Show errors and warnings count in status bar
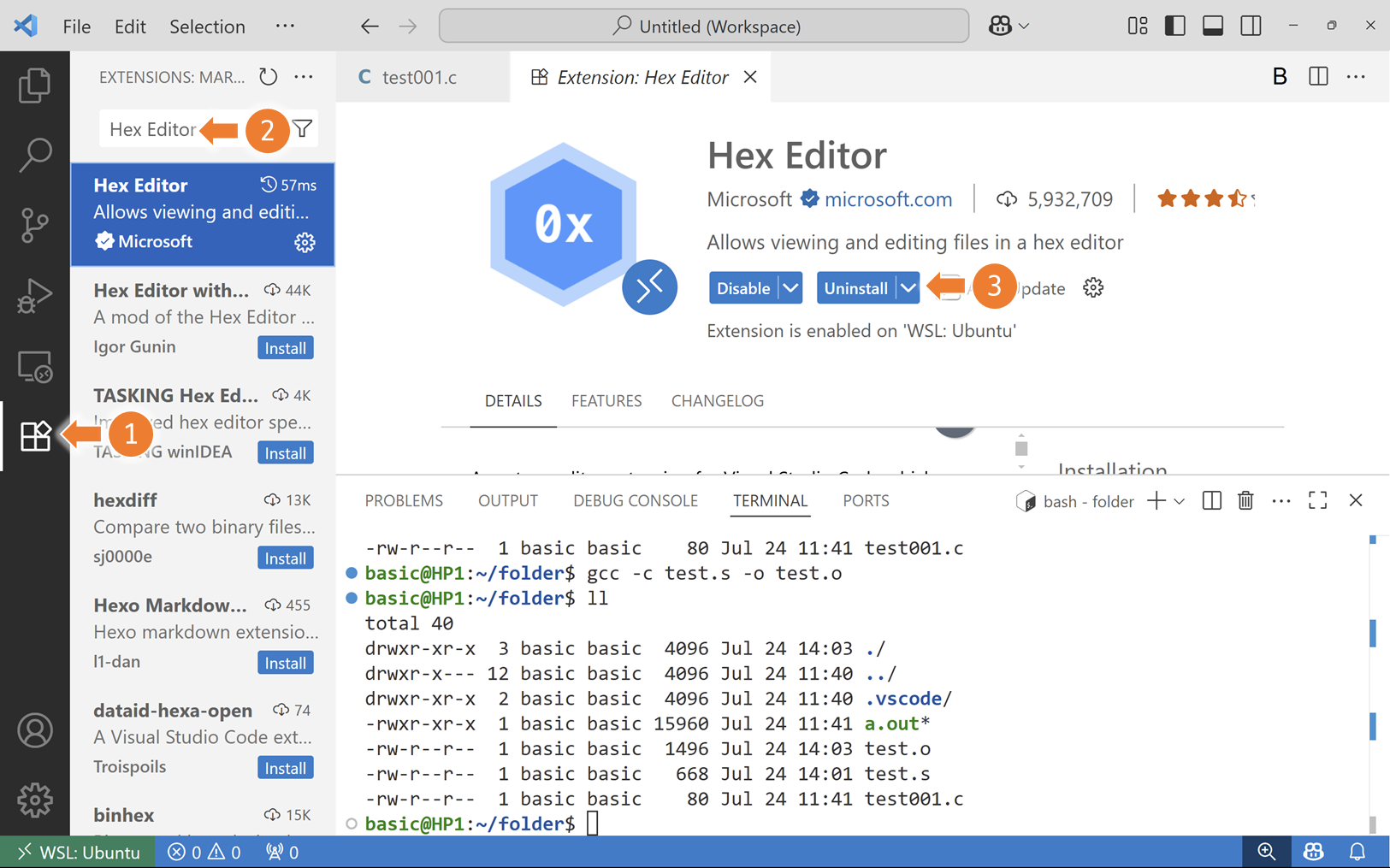 click(x=204, y=852)
